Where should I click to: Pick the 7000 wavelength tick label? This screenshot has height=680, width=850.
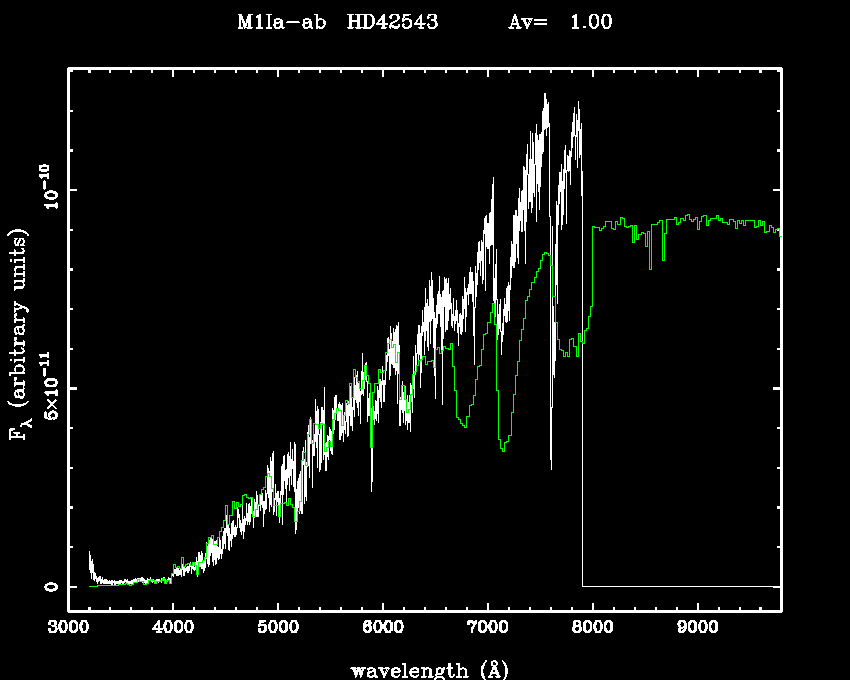[x=487, y=628]
